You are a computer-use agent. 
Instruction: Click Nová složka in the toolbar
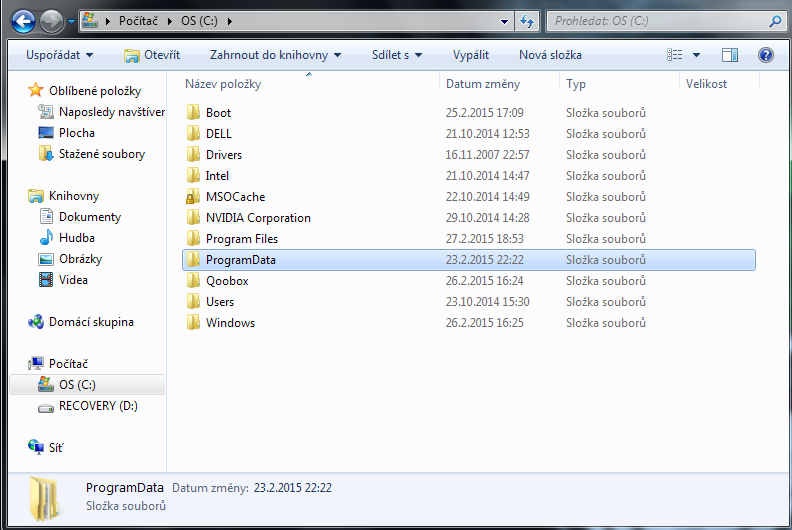tap(550, 55)
